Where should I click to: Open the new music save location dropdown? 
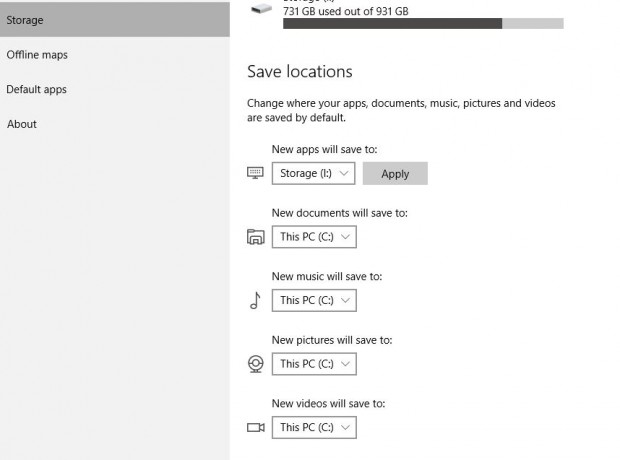point(314,300)
